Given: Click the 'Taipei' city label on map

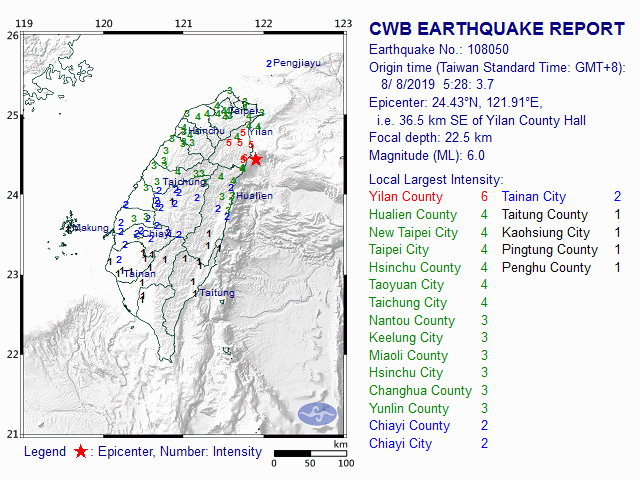Looking at the screenshot, I should (243, 111).
